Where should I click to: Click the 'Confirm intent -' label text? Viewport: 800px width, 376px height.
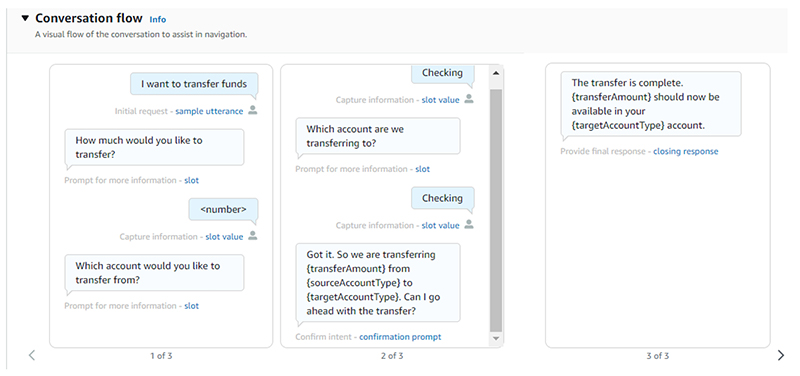point(326,337)
